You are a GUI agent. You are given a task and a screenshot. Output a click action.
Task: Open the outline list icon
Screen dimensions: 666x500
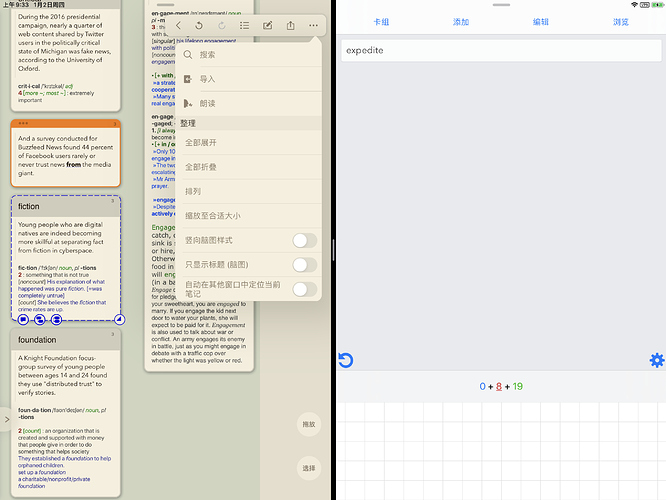(244, 25)
